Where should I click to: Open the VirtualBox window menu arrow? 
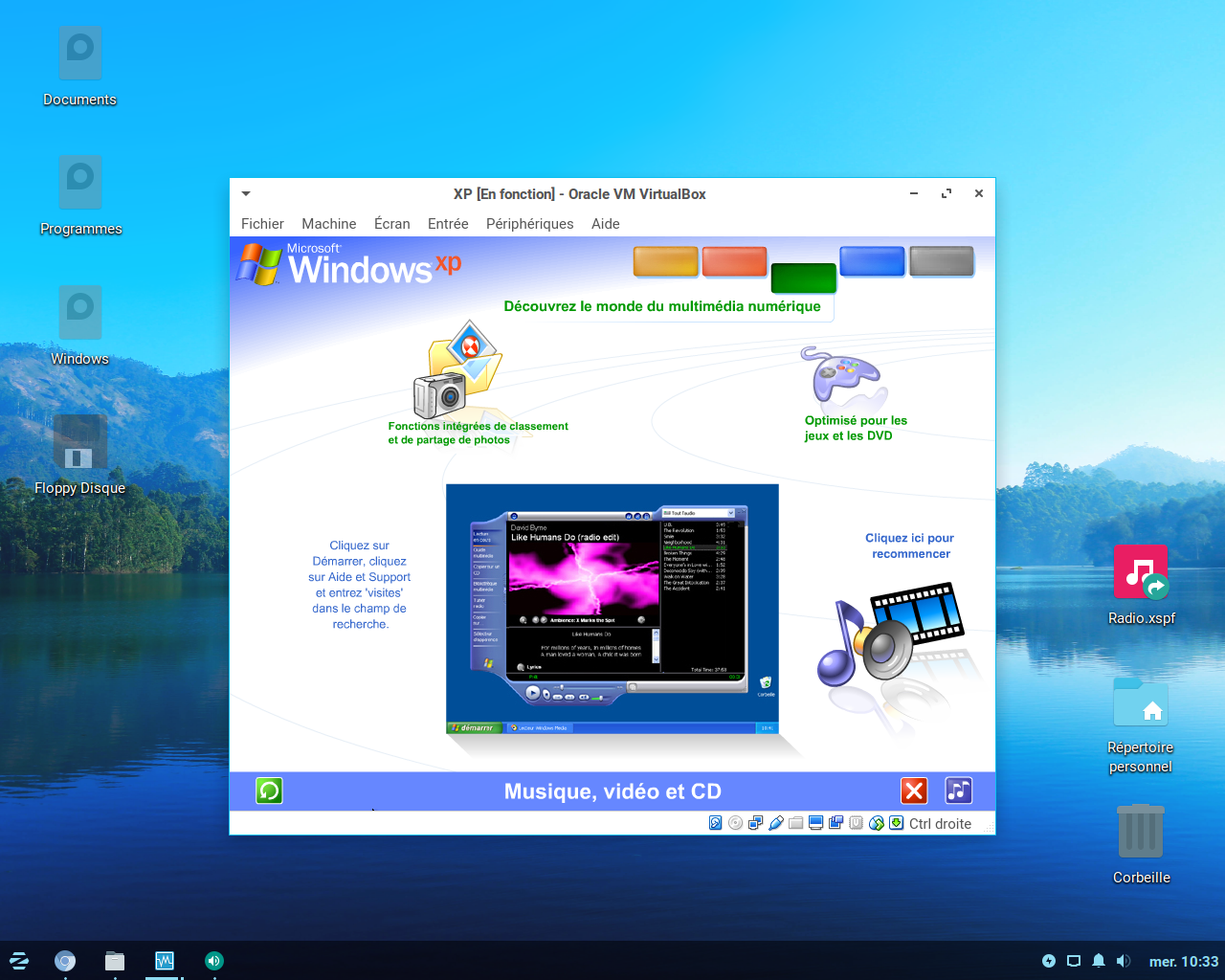point(246,194)
